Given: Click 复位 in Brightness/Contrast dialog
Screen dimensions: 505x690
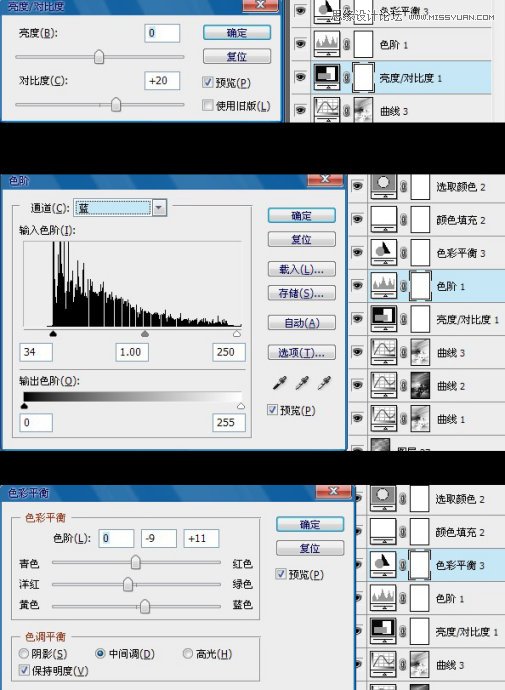Looking at the screenshot, I should [x=237, y=56].
